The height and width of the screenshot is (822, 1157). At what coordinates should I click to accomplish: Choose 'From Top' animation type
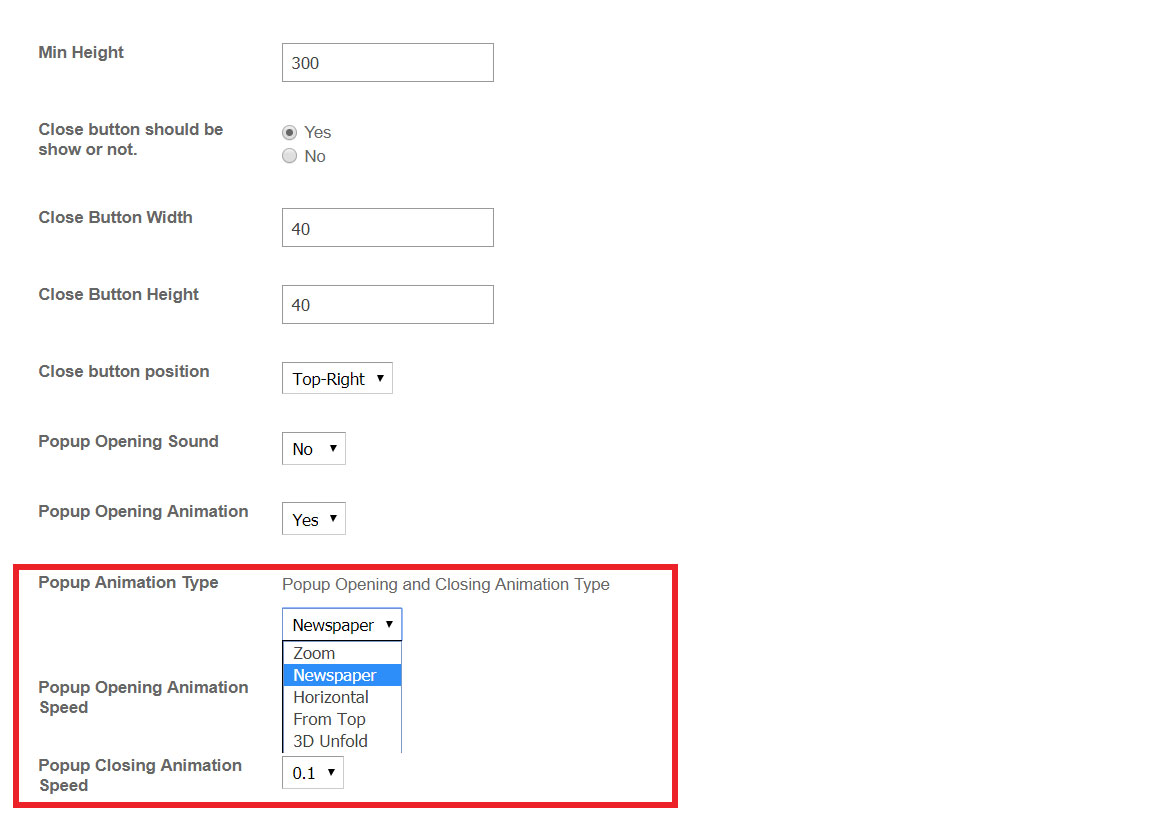click(329, 719)
